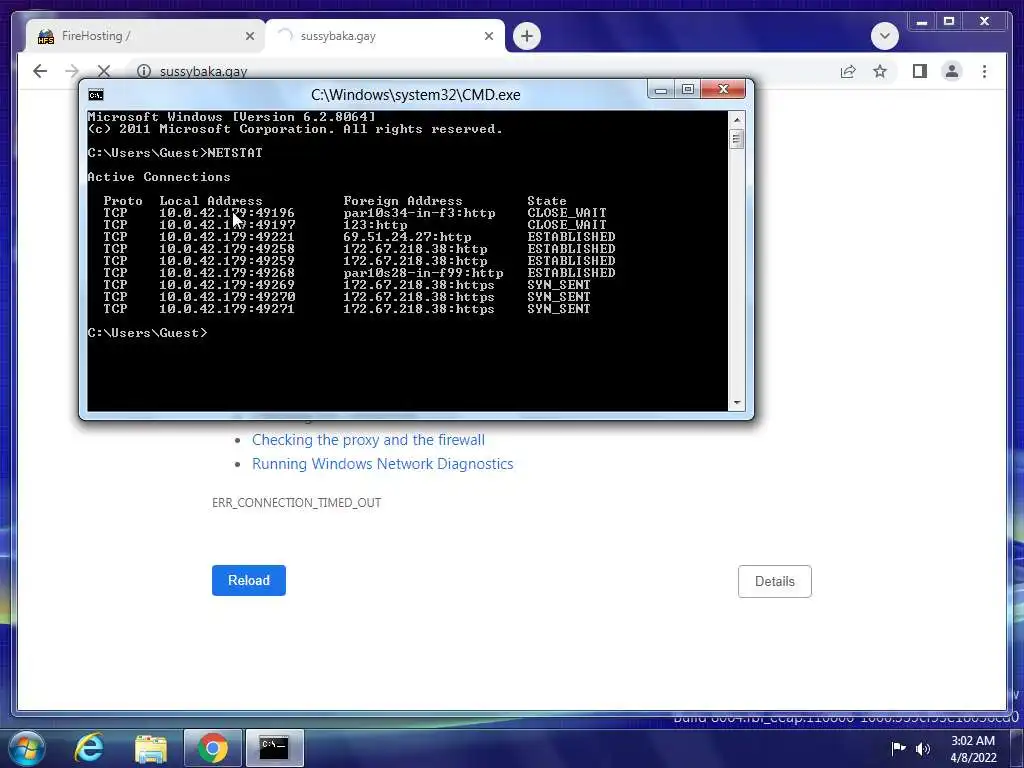Image resolution: width=1024 pixels, height=768 pixels.
Task: Toggle Chrome side panel
Action: 920,71
